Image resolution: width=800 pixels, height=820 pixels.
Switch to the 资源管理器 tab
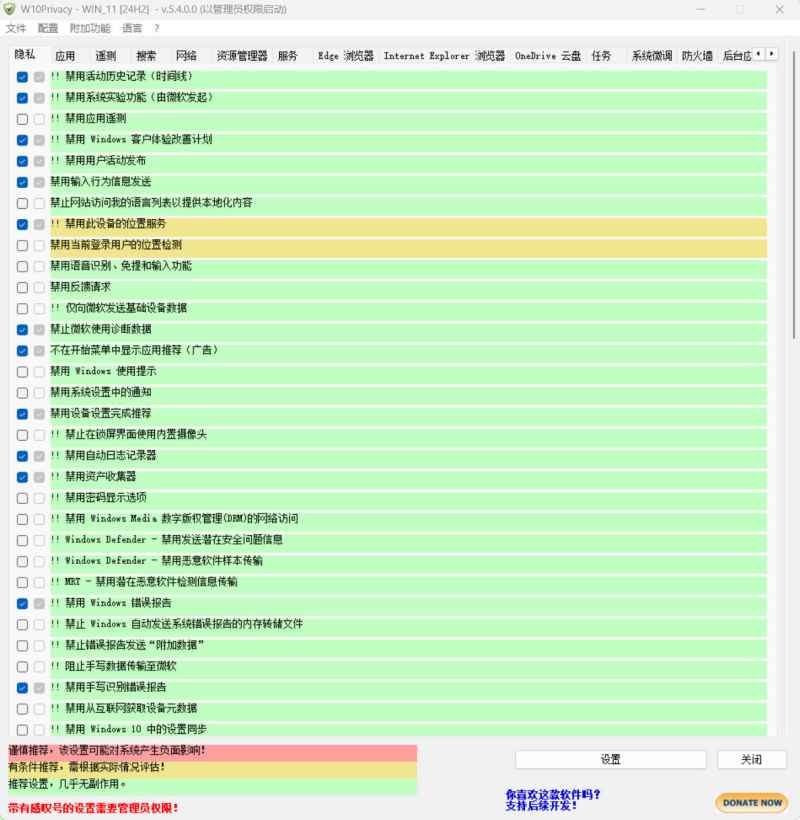point(242,56)
